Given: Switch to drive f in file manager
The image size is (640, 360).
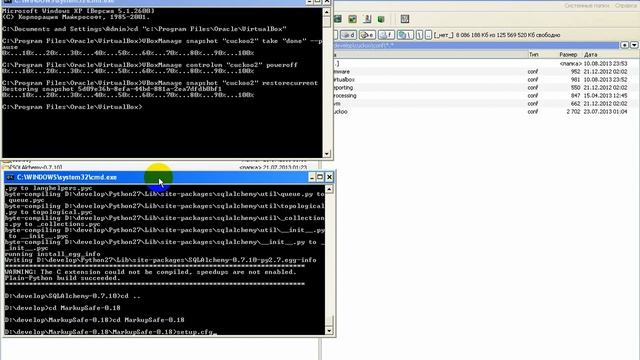Looking at the screenshot, I should point(386,35).
